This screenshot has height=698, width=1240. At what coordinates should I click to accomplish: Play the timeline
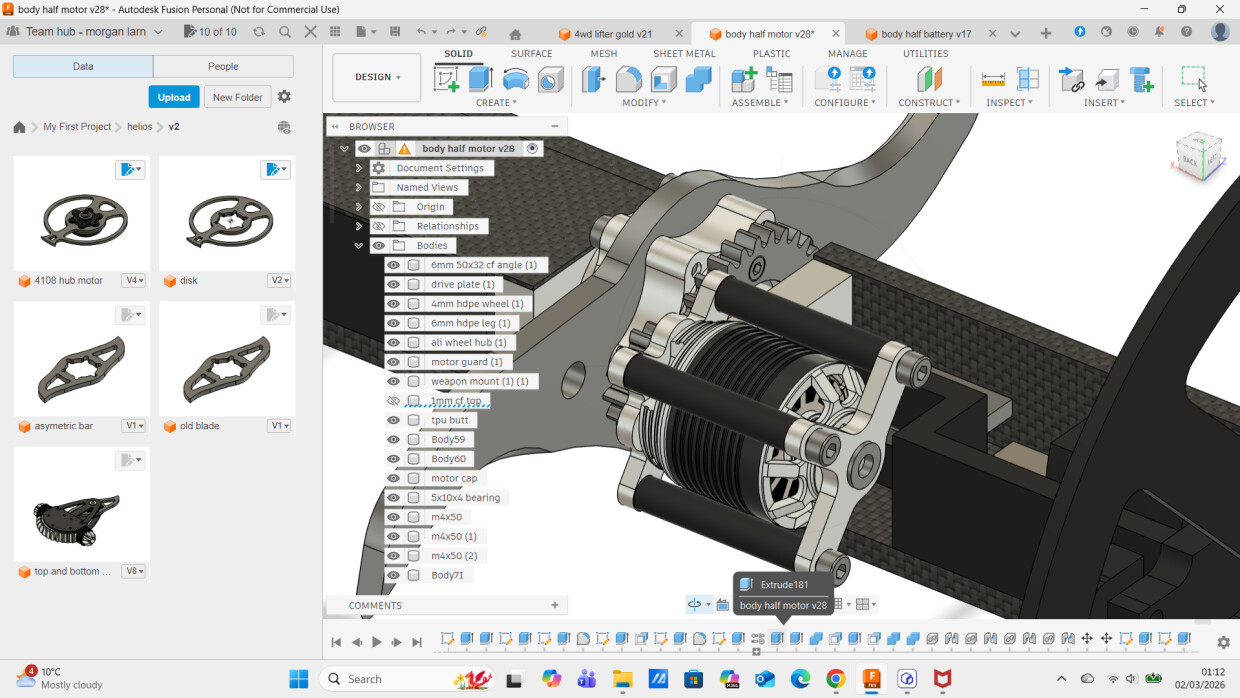click(x=376, y=642)
